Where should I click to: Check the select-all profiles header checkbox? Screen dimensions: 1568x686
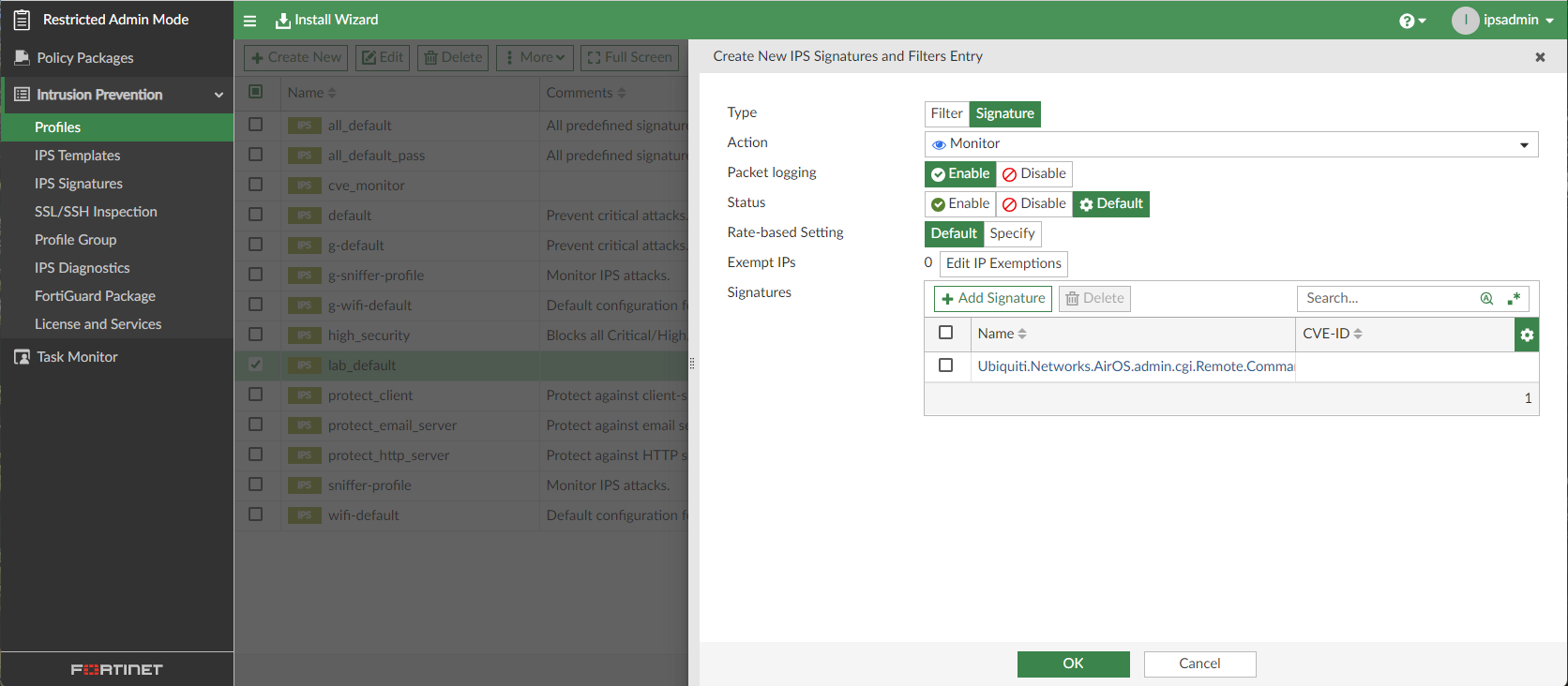pyautogui.click(x=255, y=92)
